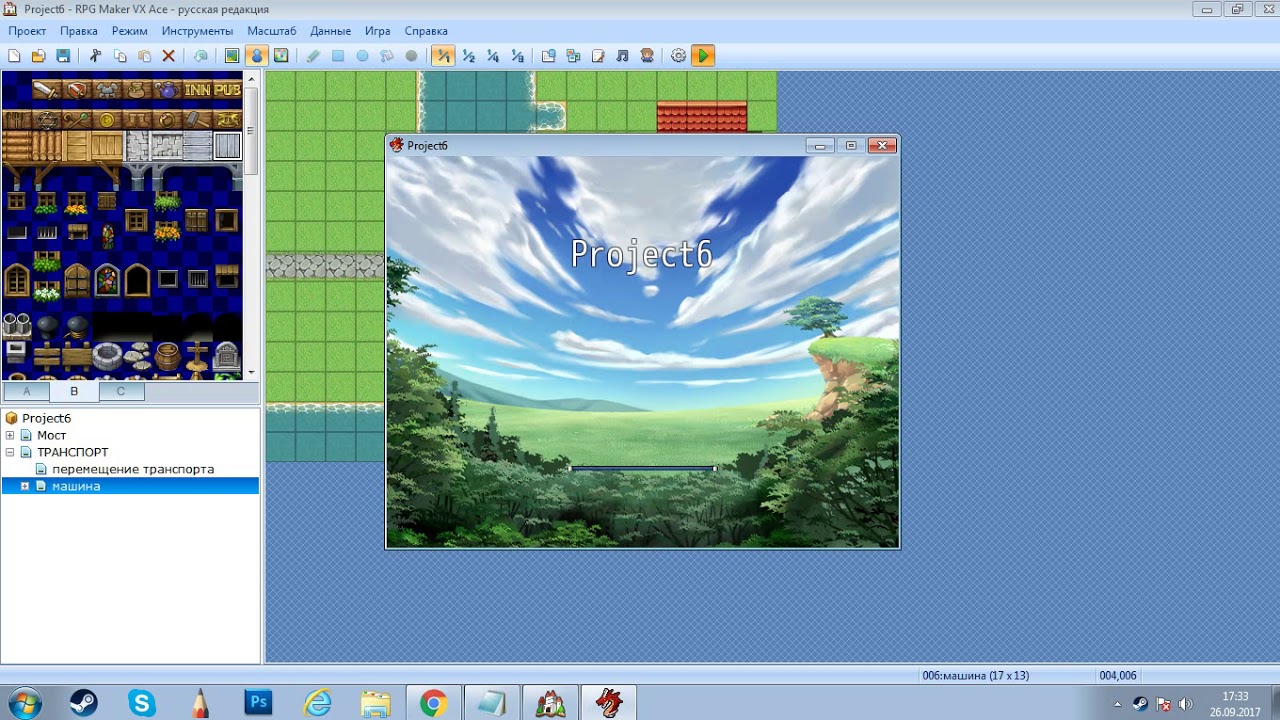Open Steam from the taskbar
The width and height of the screenshot is (1280, 720).
click(84, 703)
